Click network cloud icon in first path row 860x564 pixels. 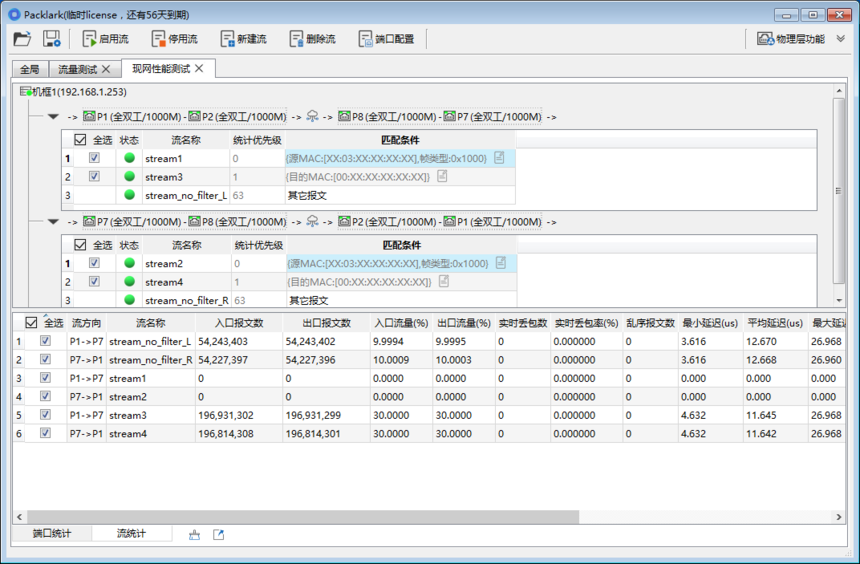[312, 116]
